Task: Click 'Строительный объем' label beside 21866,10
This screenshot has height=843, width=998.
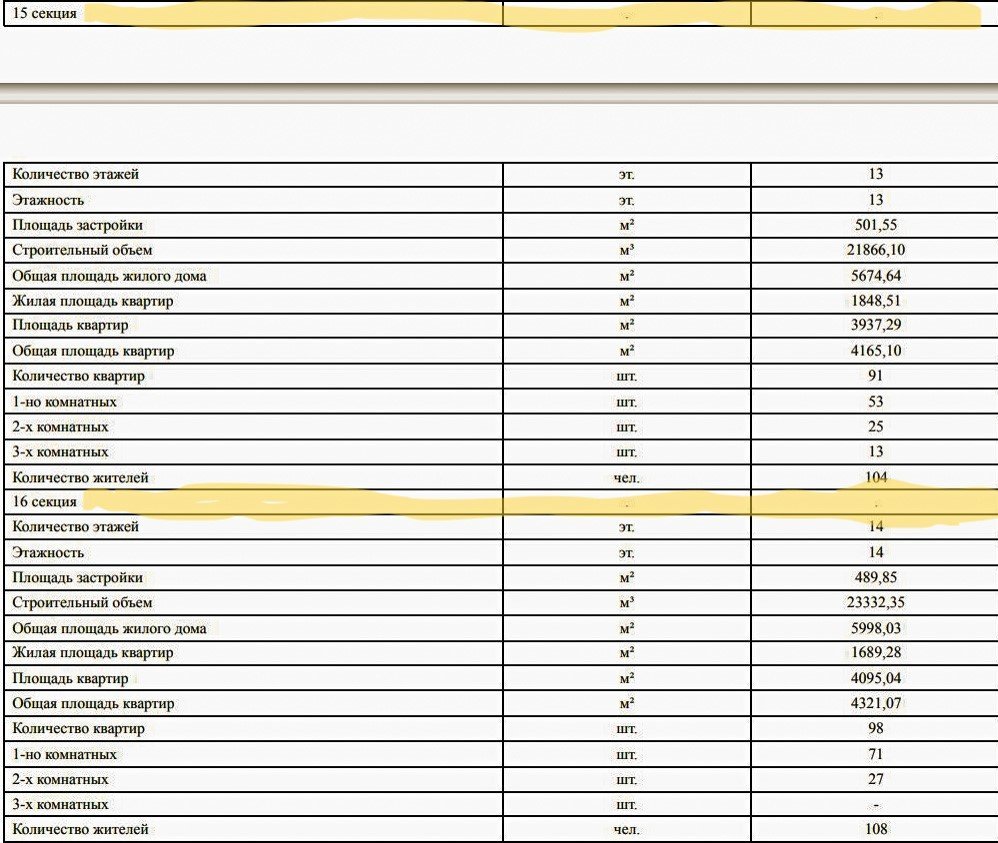Action: (82, 250)
